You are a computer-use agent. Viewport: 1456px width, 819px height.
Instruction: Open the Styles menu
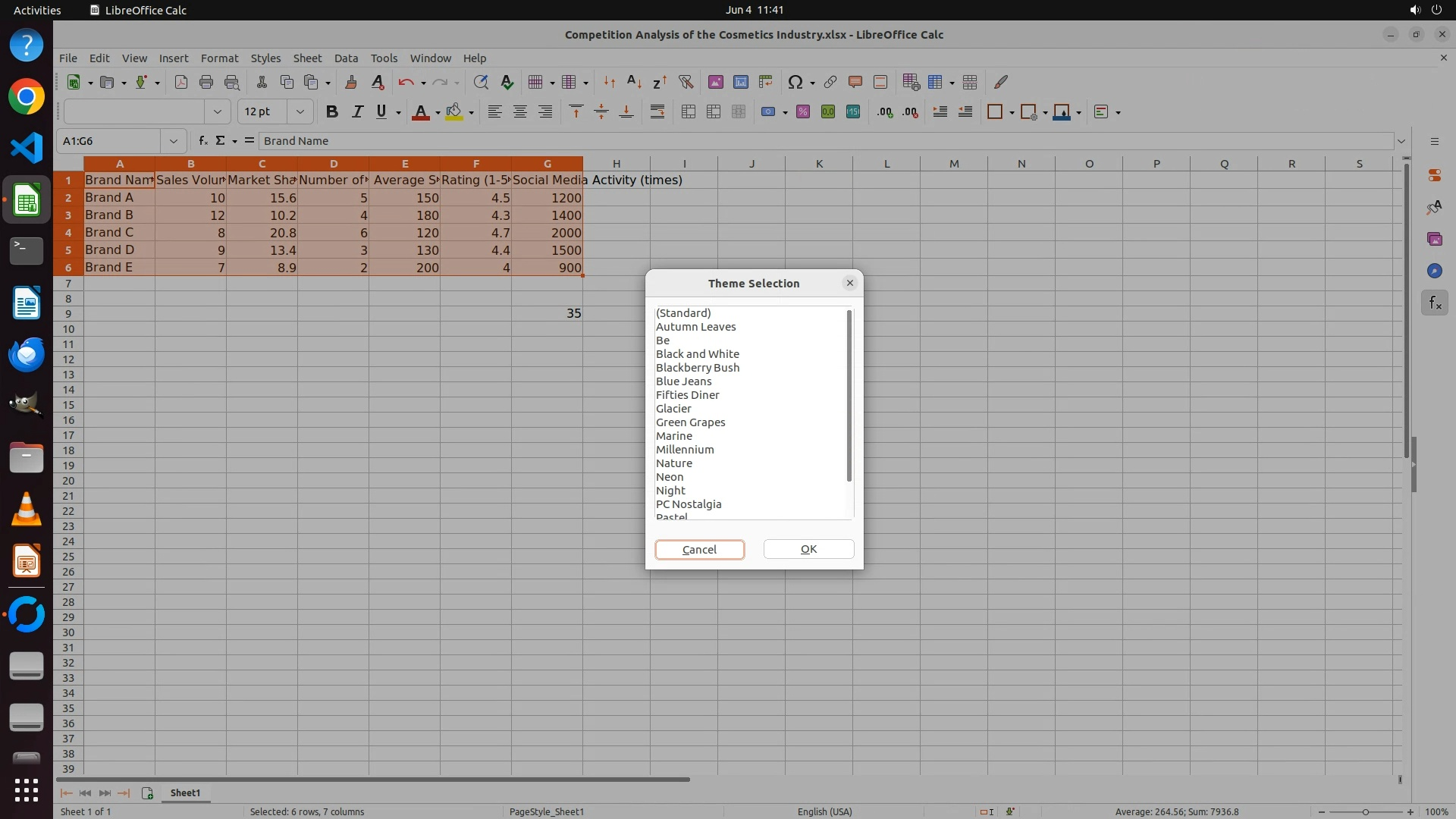tap(265, 58)
